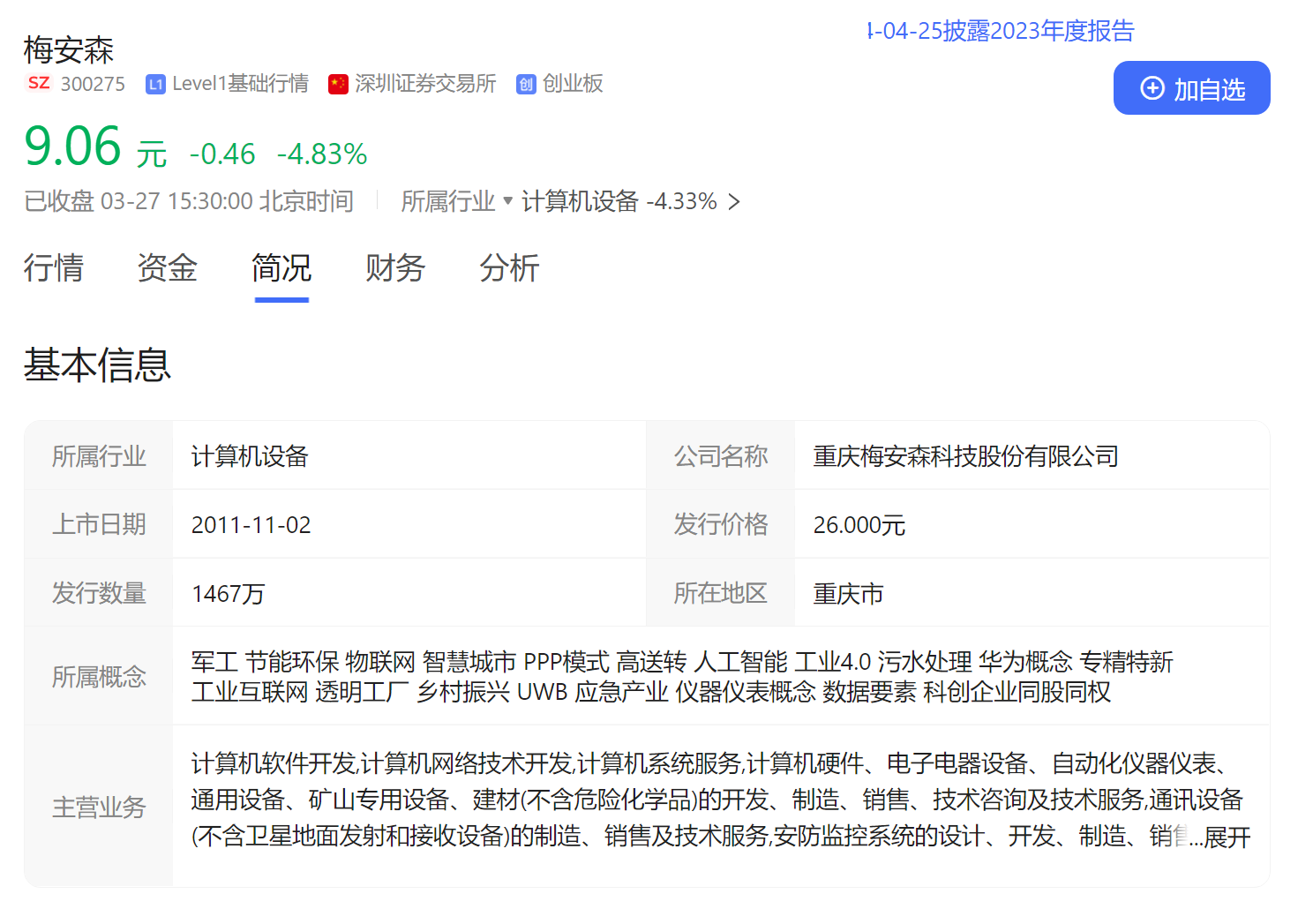Click the issue quantity 1467万
The width and height of the screenshot is (1298, 924).
(x=229, y=594)
